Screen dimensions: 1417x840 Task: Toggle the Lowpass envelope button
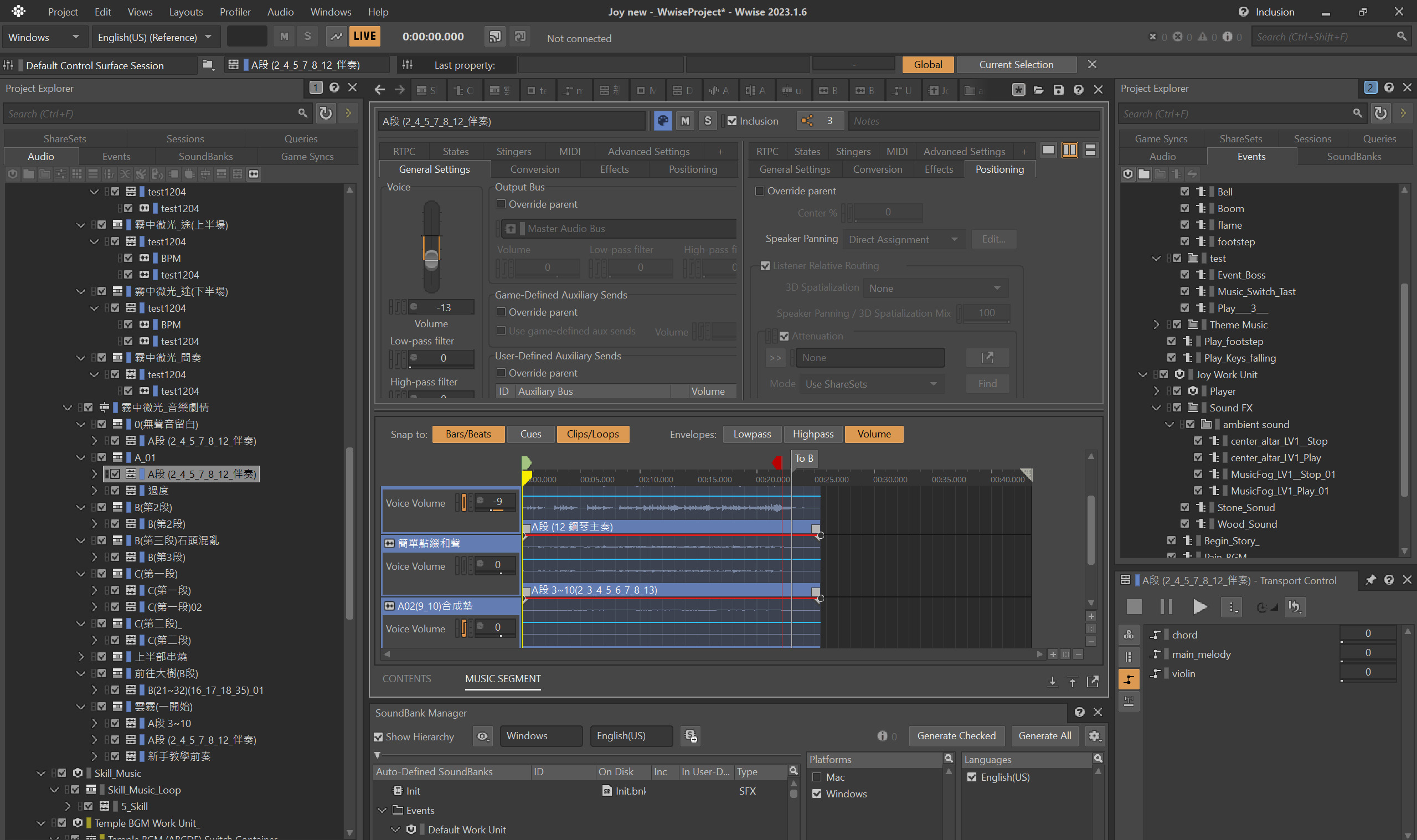point(752,434)
